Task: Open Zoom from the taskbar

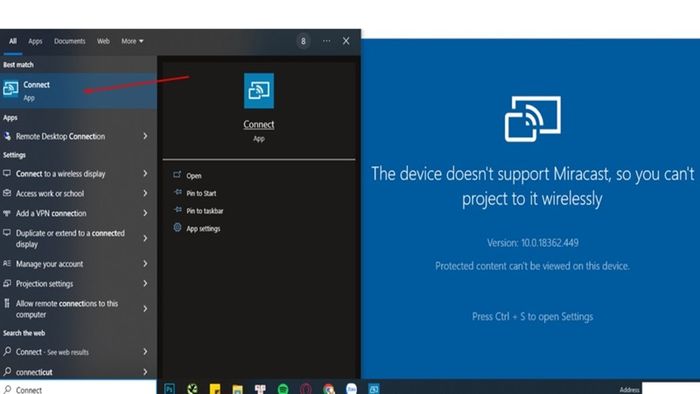Action: point(351,389)
